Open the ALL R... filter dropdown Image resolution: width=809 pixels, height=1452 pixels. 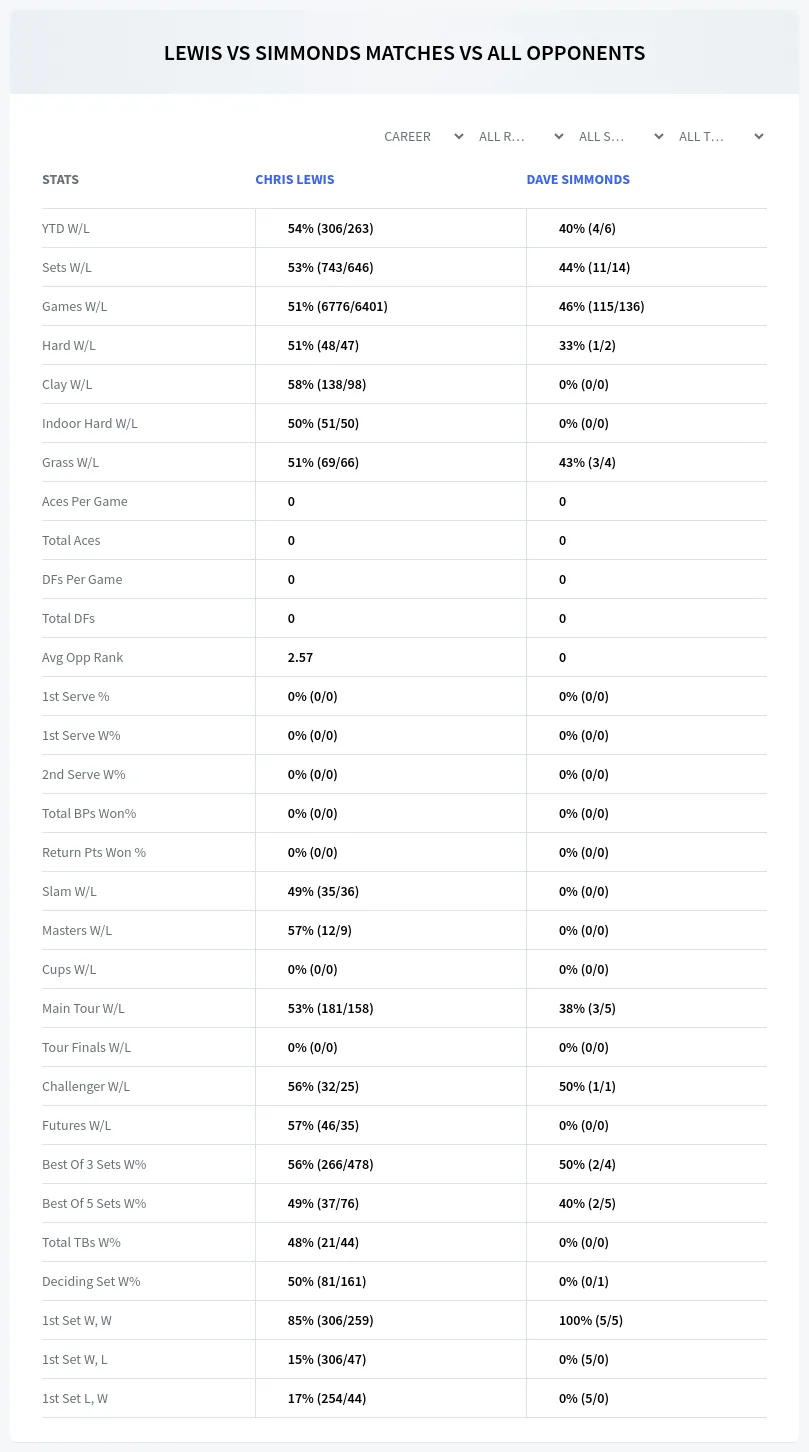[521, 136]
